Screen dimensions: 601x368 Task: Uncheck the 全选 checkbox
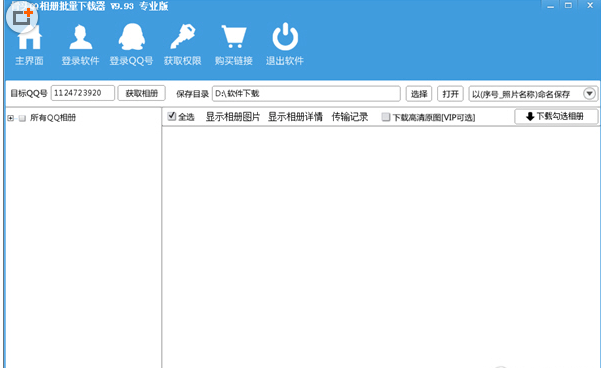172,116
